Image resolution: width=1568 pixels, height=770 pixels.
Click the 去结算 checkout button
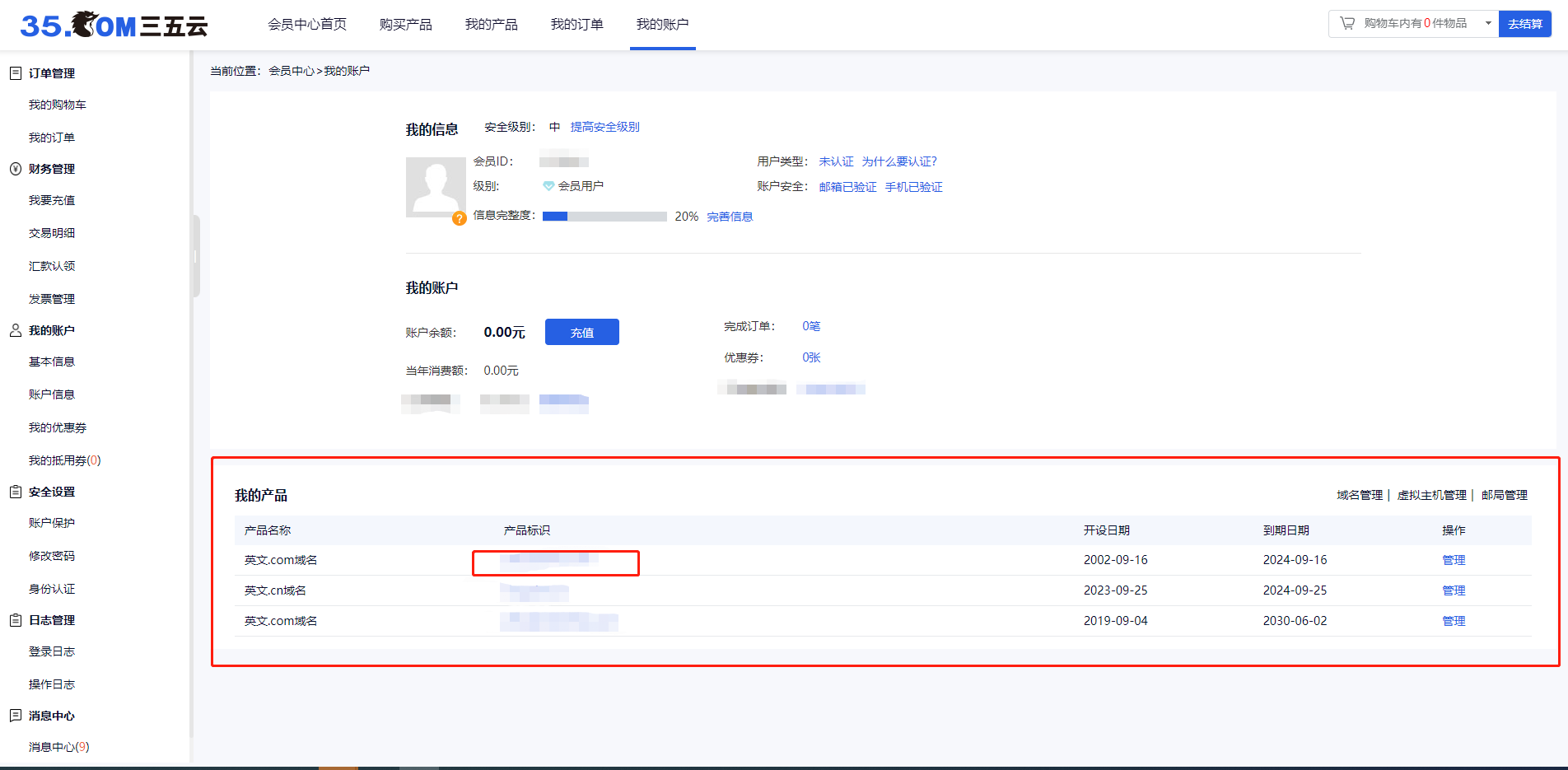[x=1524, y=24]
